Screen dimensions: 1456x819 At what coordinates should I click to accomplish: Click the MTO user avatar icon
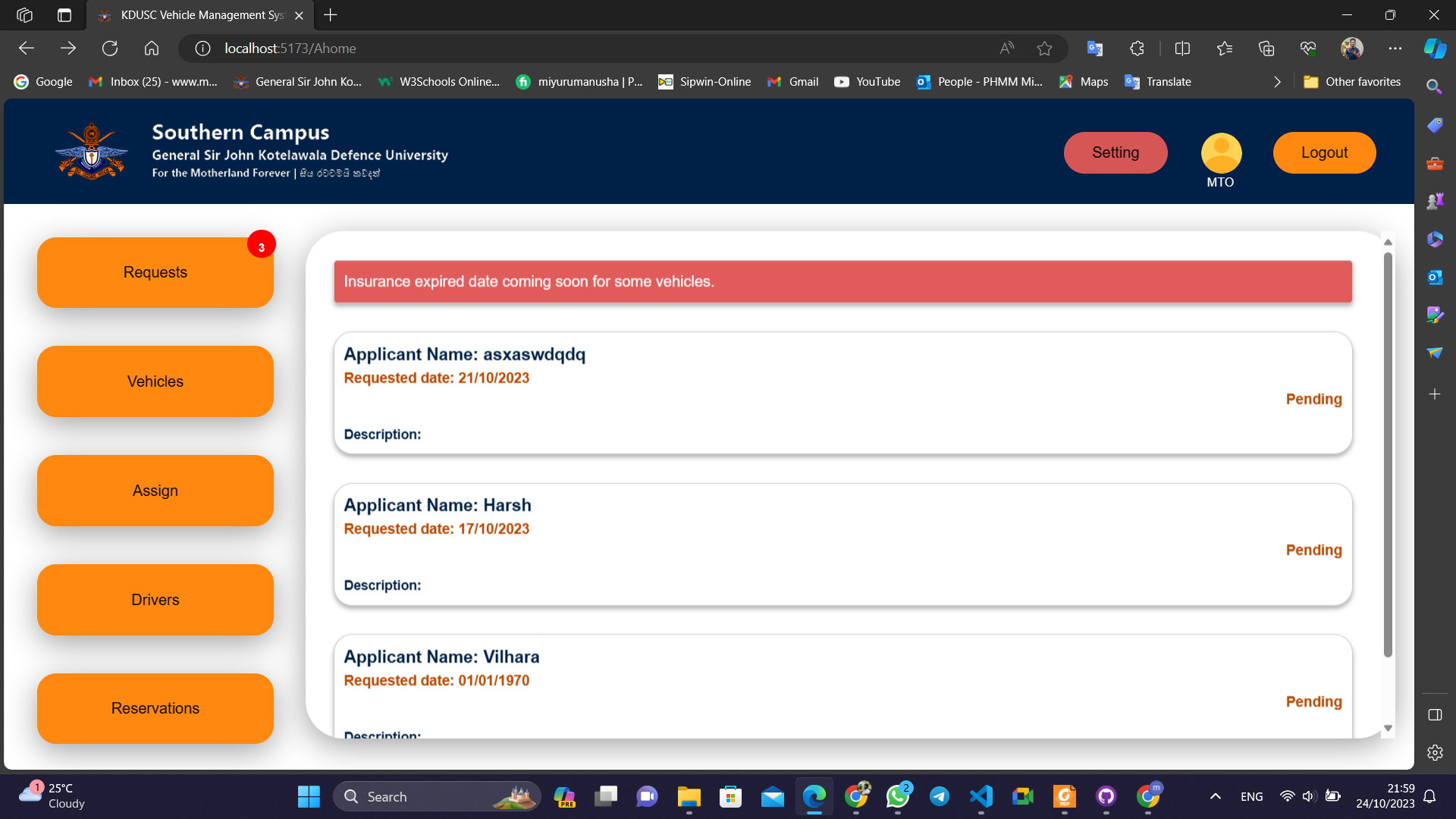(1221, 152)
